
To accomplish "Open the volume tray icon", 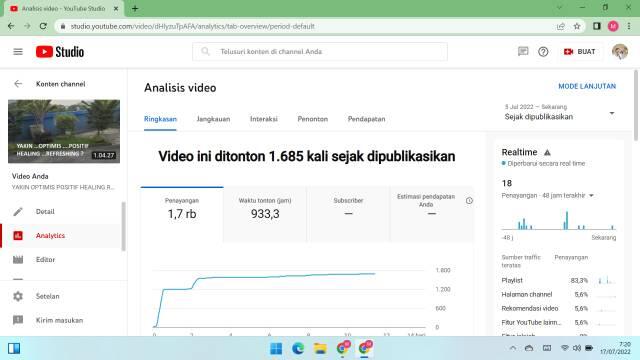I will pyautogui.click(x=576, y=348).
